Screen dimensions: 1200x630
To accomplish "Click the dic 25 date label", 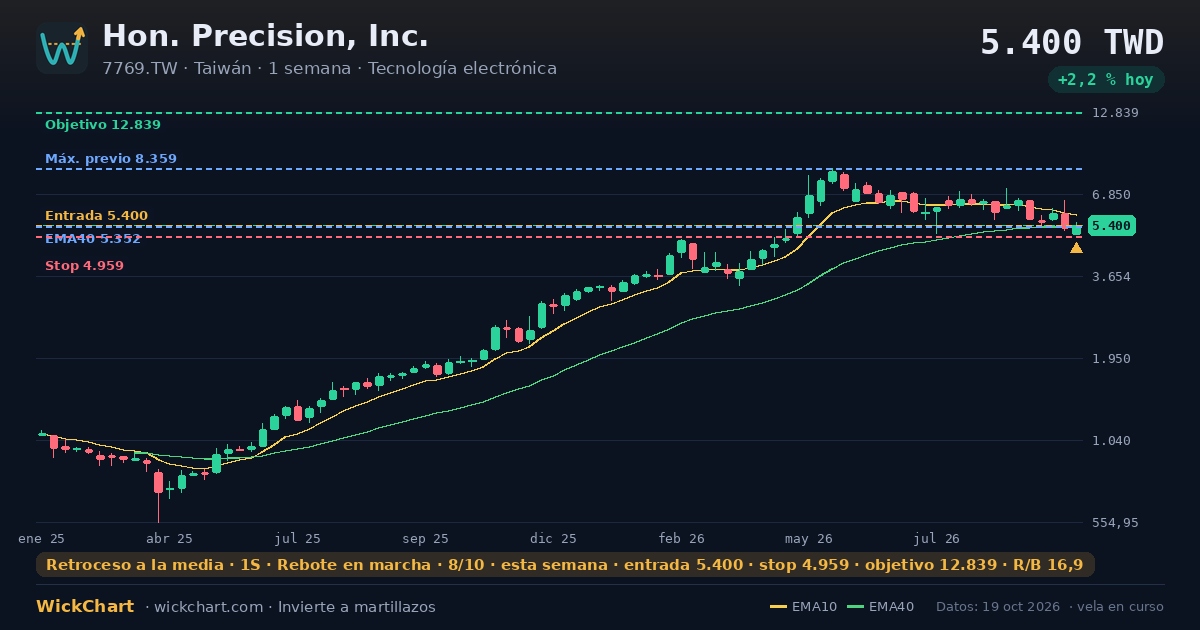I will [x=553, y=538].
